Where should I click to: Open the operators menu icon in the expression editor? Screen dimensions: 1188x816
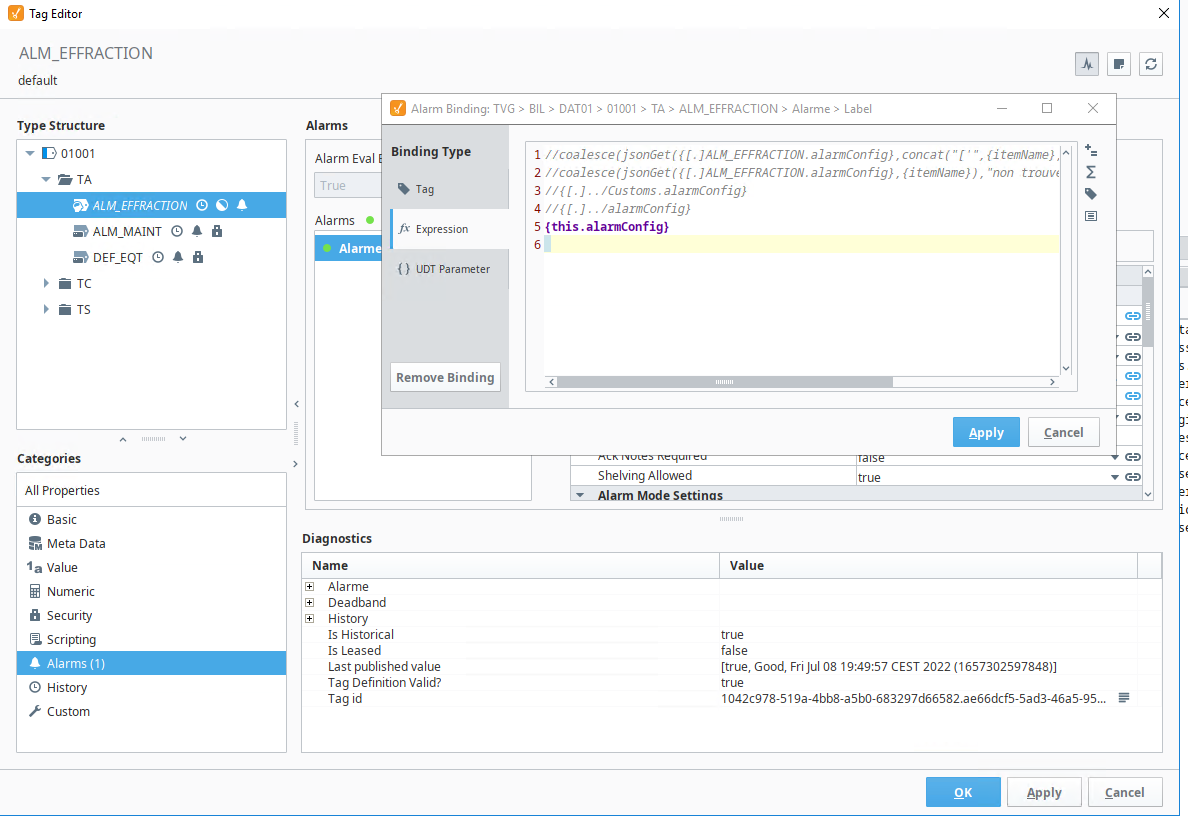click(1091, 151)
